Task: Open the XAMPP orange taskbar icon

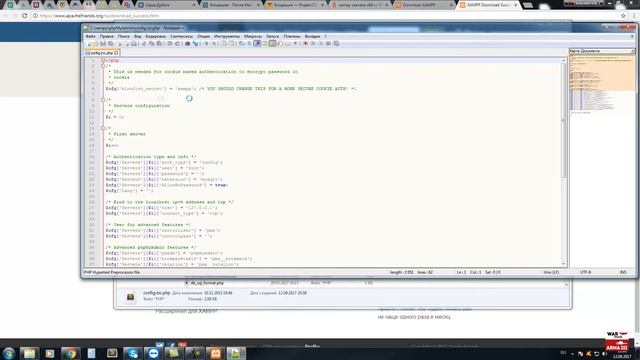Action: coord(216,353)
